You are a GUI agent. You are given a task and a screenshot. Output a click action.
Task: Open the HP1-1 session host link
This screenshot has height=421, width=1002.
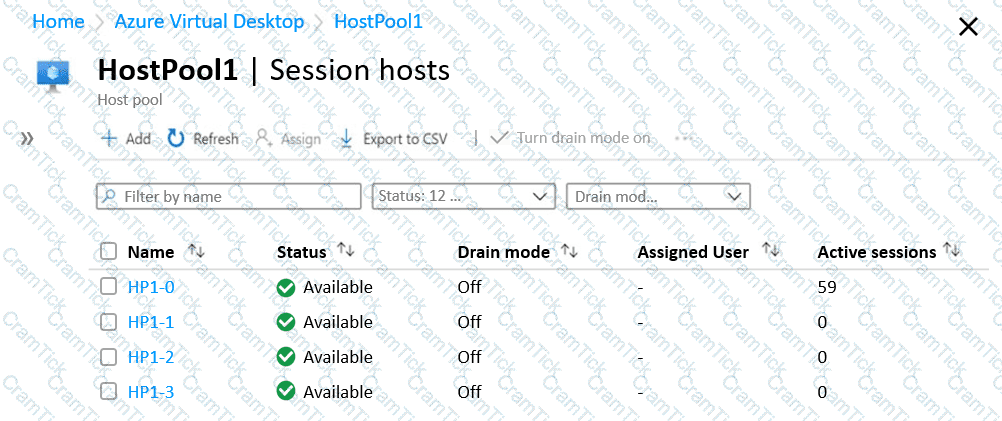pyautogui.click(x=151, y=322)
